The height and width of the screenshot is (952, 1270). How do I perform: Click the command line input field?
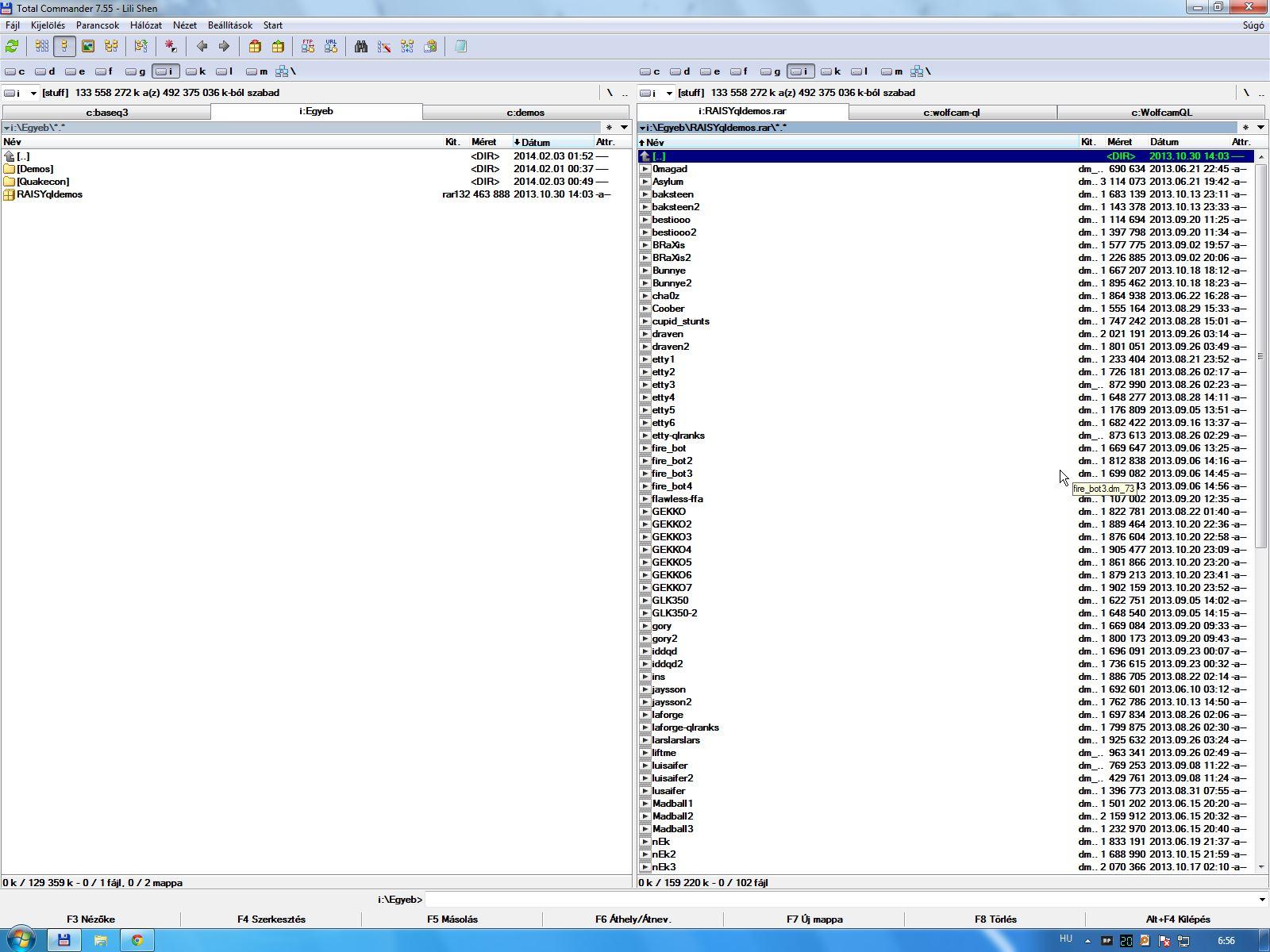841,900
